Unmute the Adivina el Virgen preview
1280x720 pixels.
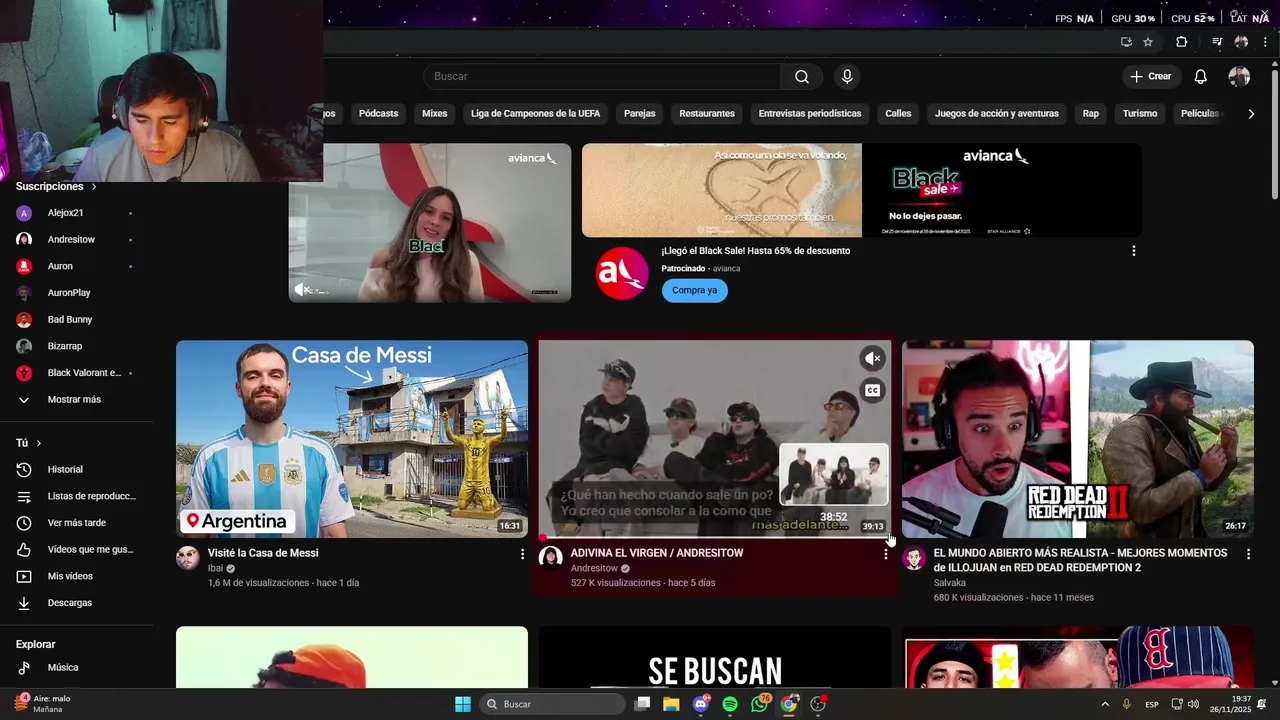(873, 358)
